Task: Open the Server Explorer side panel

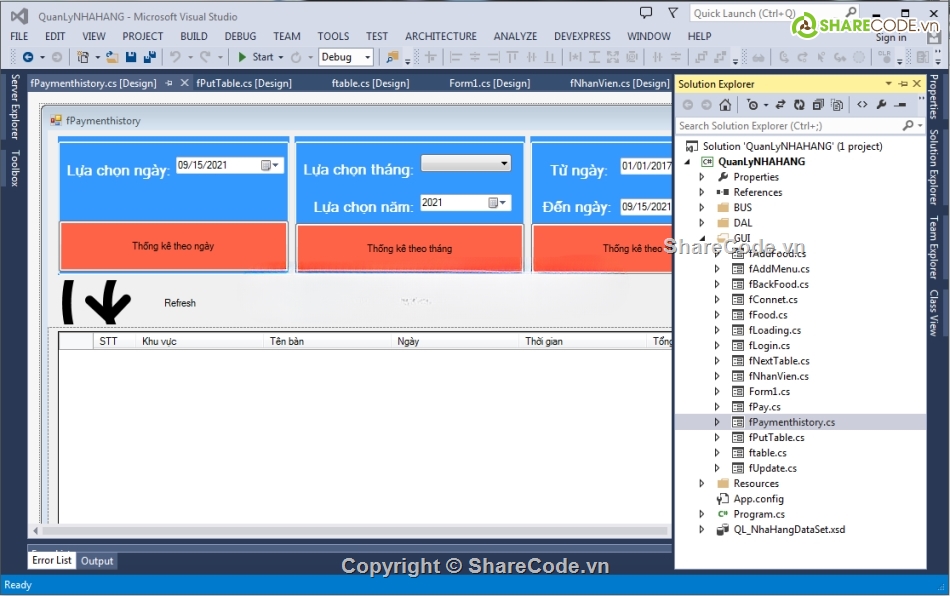Action: click(x=15, y=107)
